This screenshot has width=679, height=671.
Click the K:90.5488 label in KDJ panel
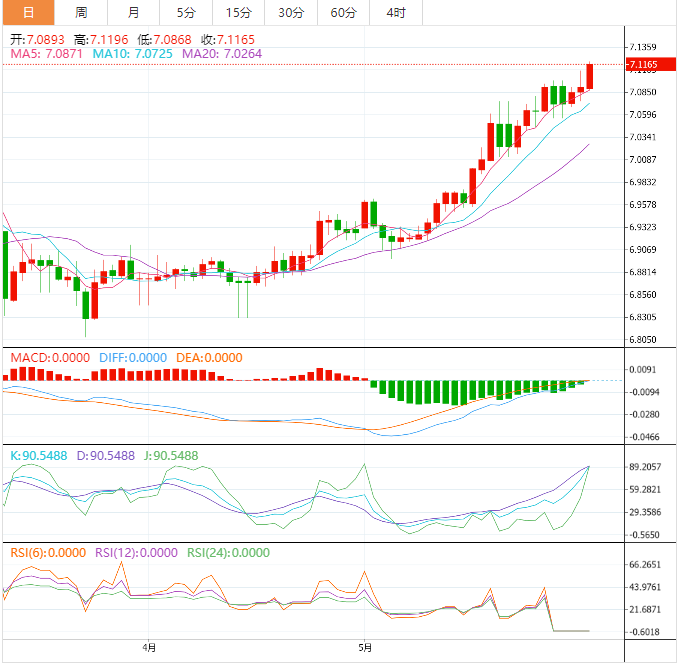pyautogui.click(x=39, y=455)
